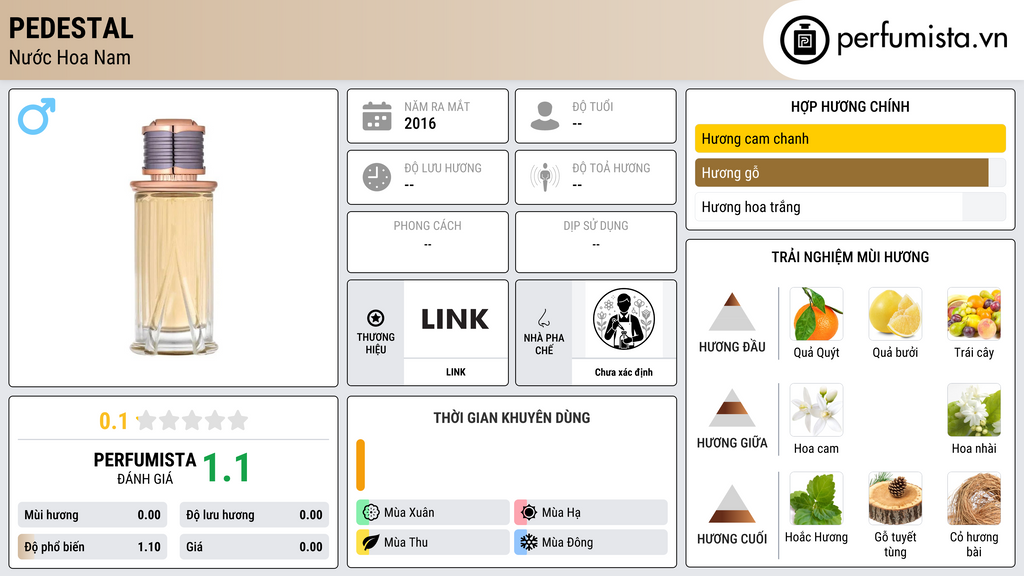This screenshot has width=1024, height=576.
Task: Click the Nước Hoa Nam subtitle
Action: (x=70, y=57)
